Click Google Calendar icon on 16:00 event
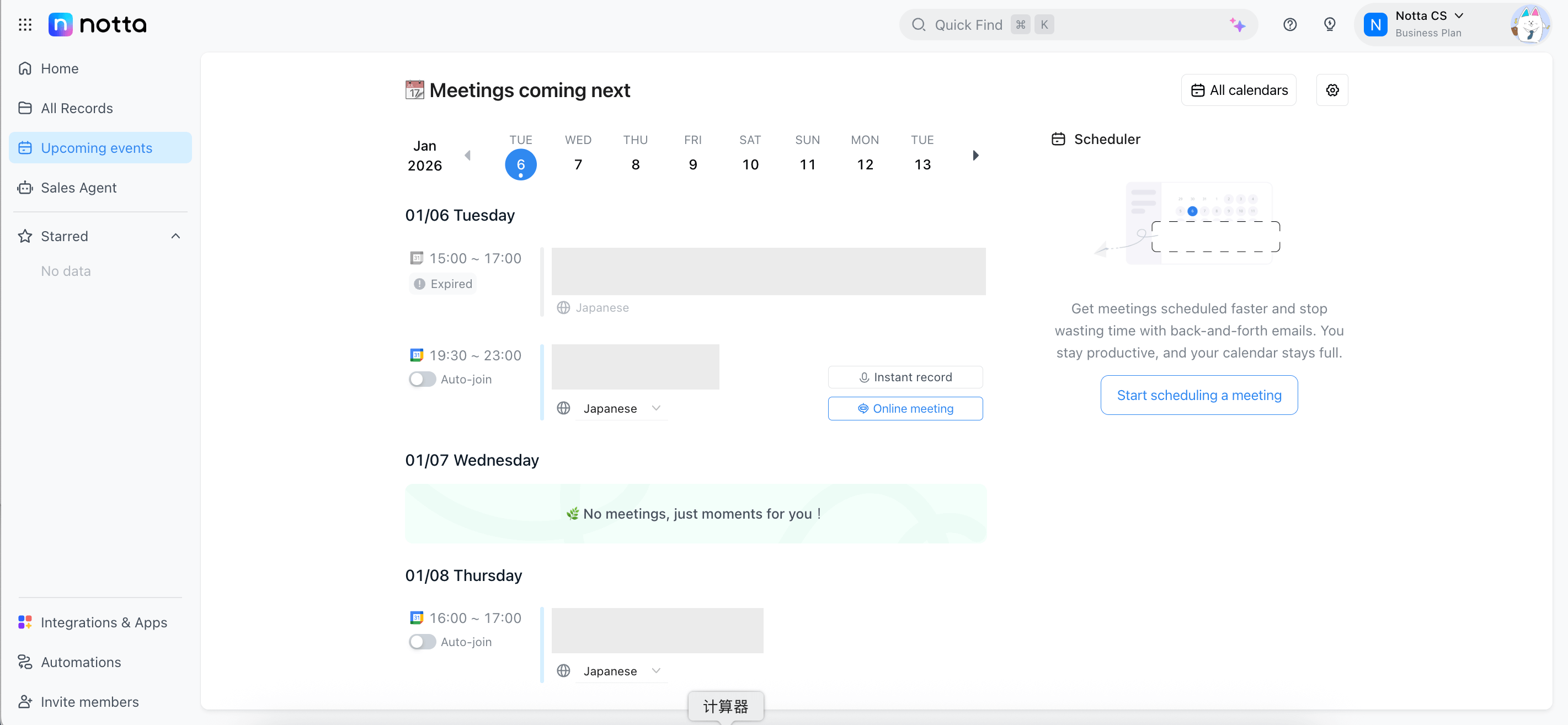The image size is (1568, 725). click(x=417, y=617)
